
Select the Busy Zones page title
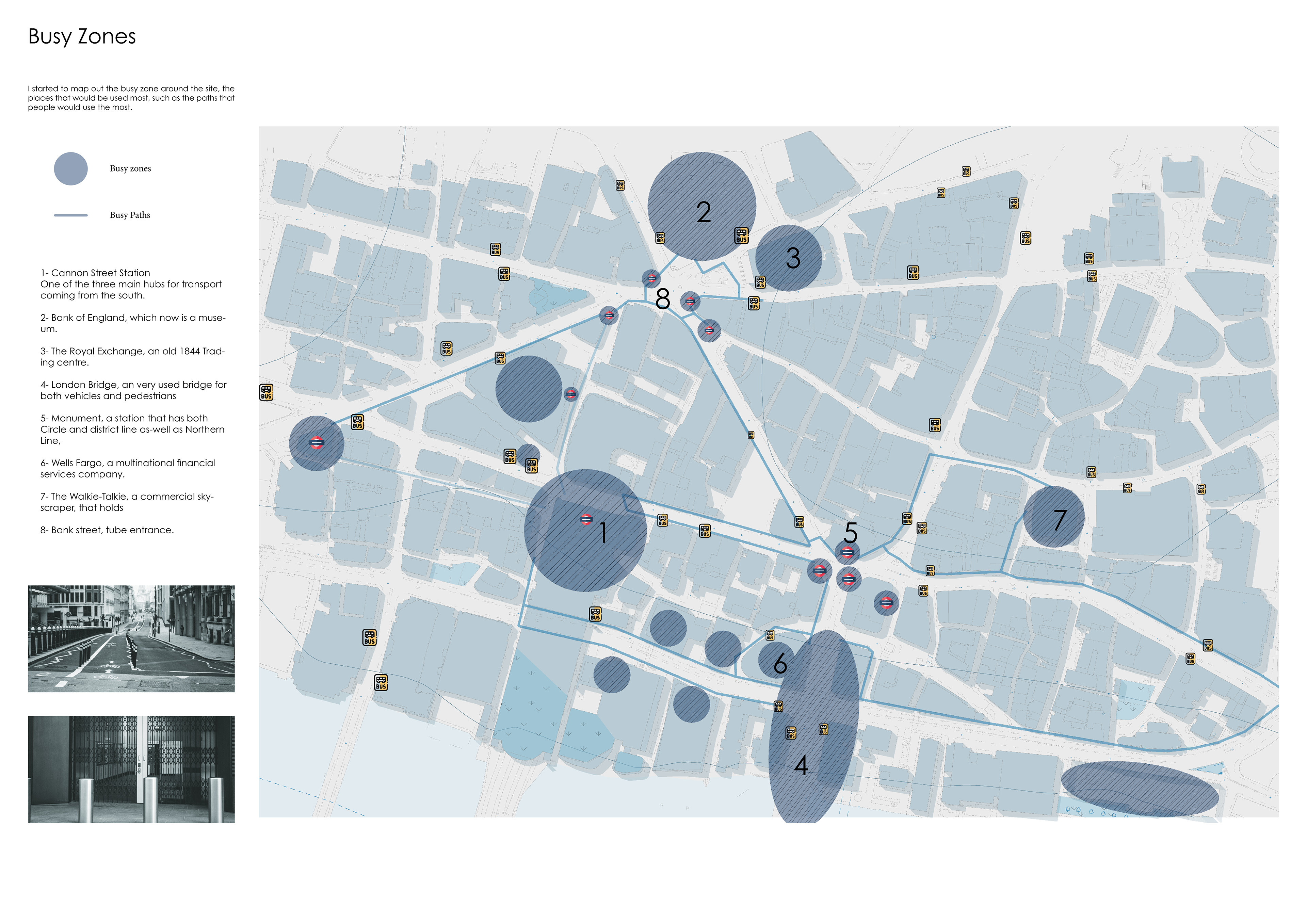pos(82,36)
